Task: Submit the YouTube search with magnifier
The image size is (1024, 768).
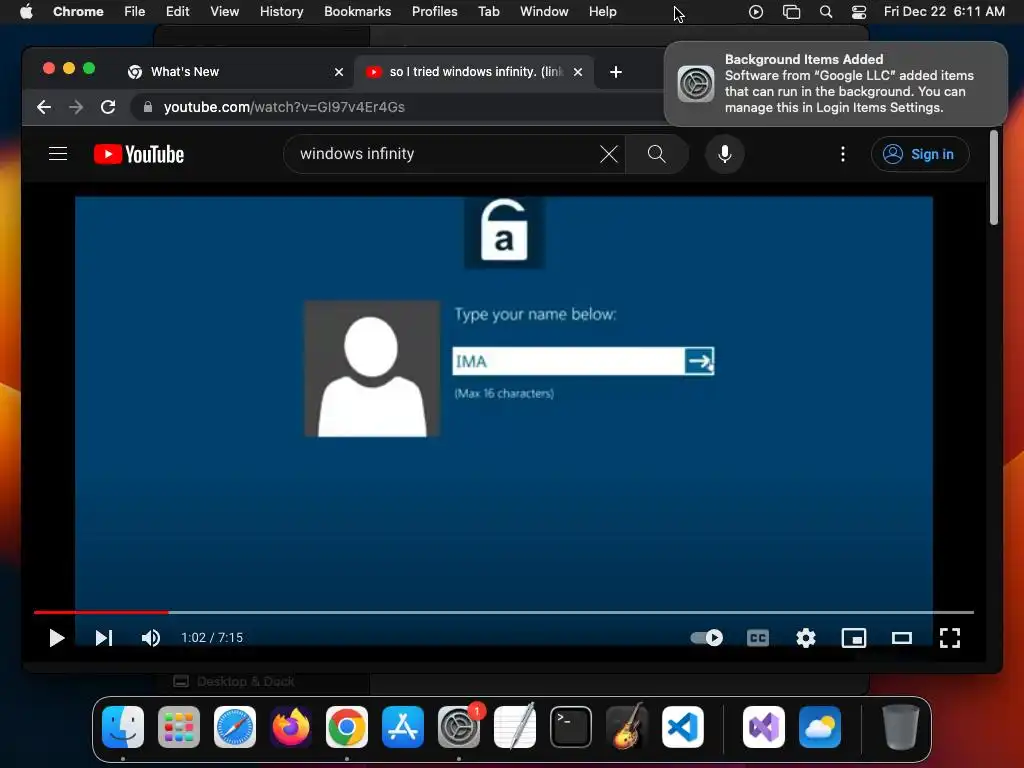Action: click(656, 154)
